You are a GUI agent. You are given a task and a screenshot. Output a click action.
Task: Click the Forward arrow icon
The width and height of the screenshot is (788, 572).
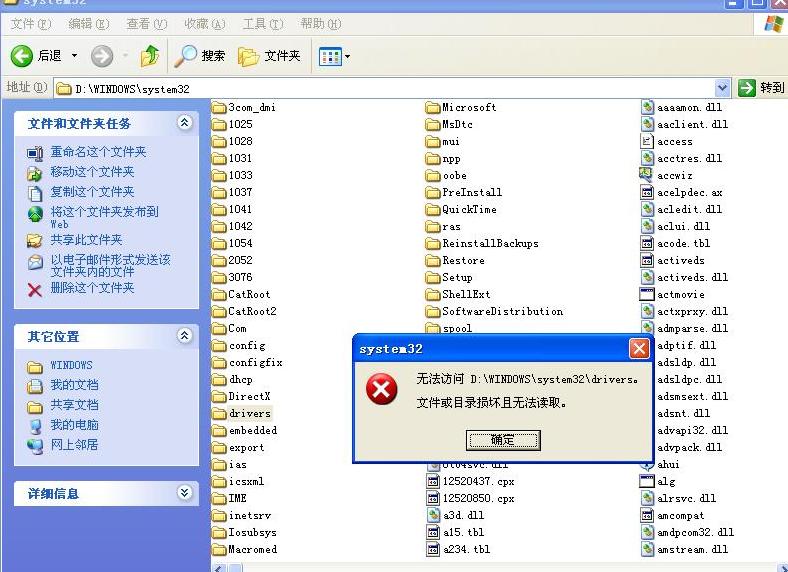tap(102, 56)
